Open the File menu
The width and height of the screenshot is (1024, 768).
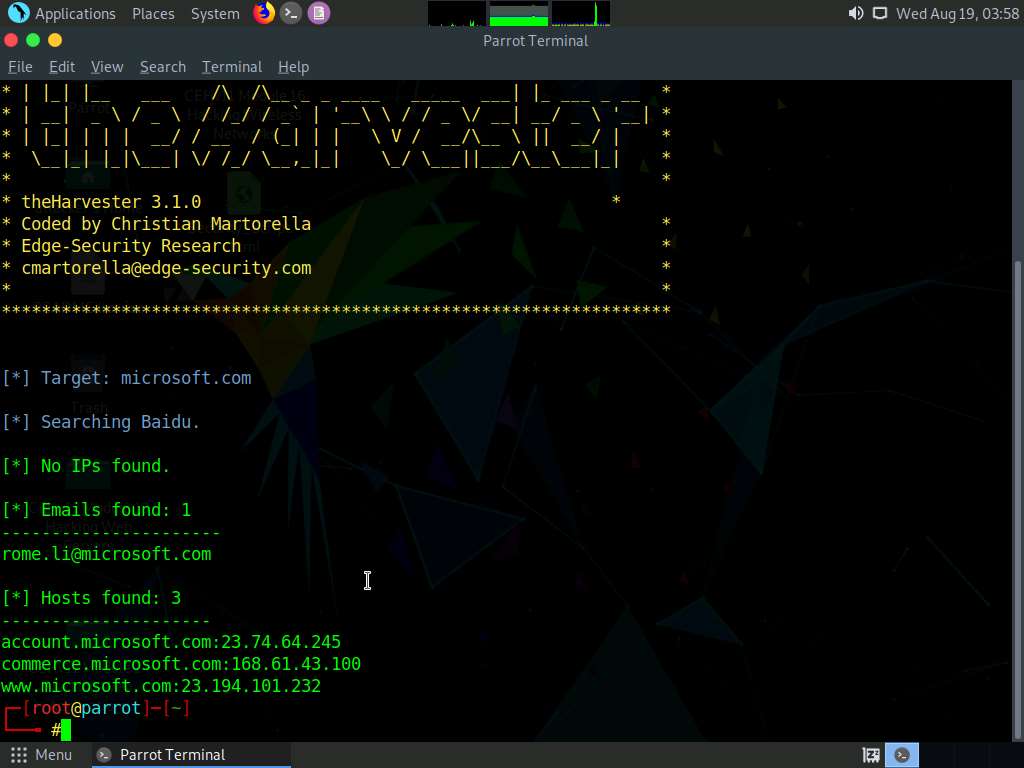20,67
